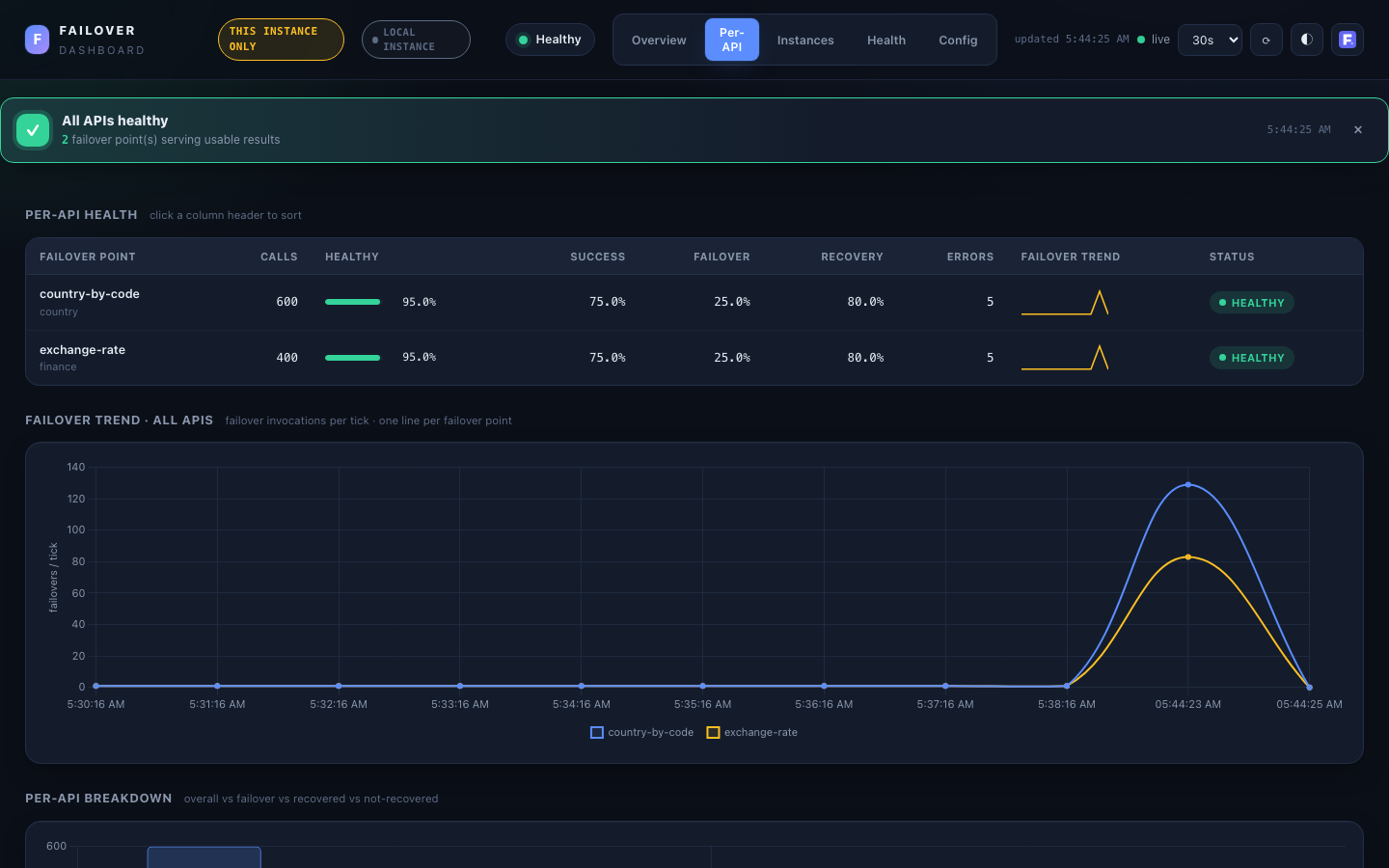1389x868 pixels.
Task: Switch to the Health tab
Action: tap(885, 40)
